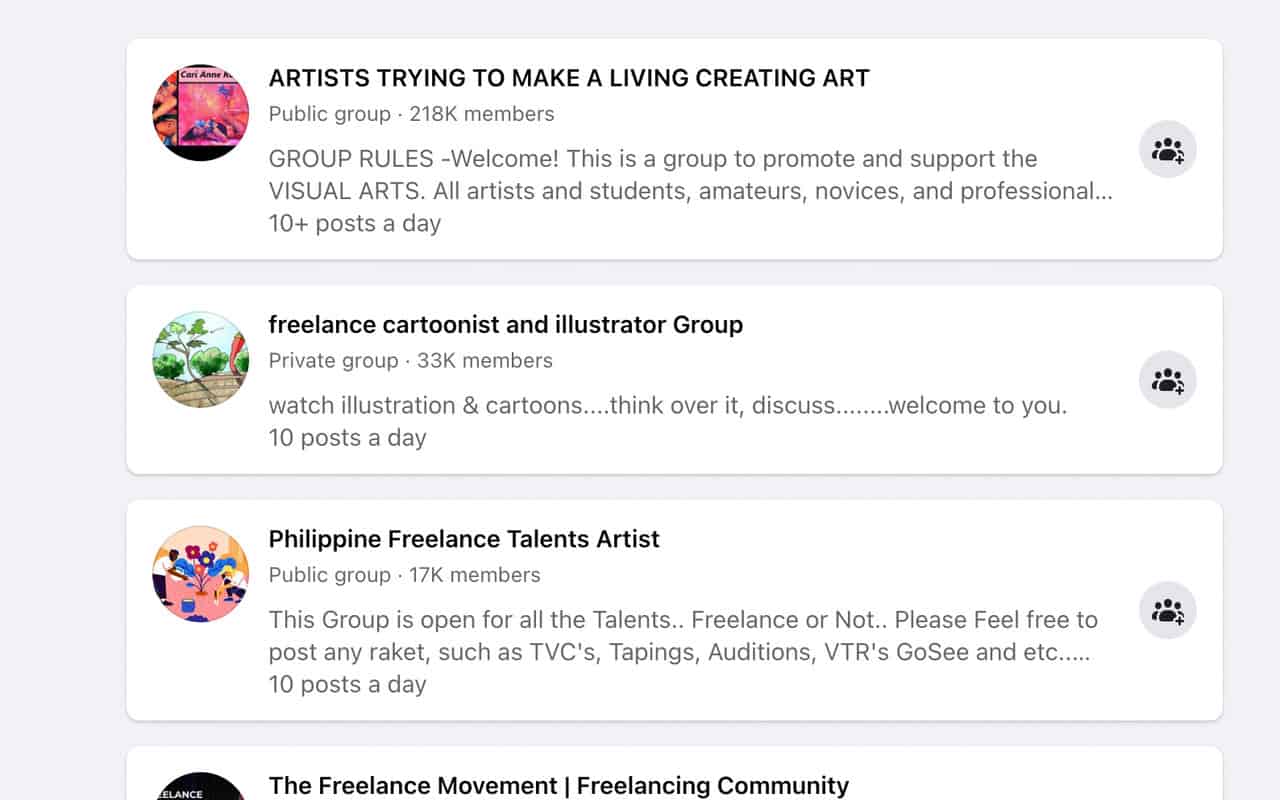Click 'Public group · 218K members' text
Image resolution: width=1280 pixels, height=800 pixels.
[x=411, y=114]
